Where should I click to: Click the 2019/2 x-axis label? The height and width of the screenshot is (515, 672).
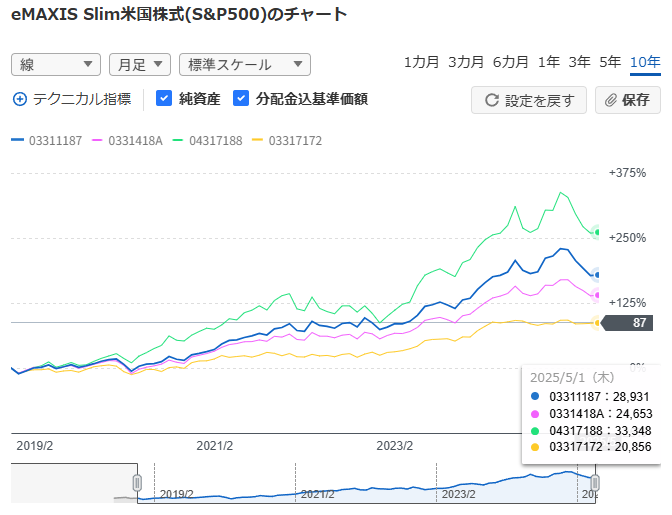click(35, 446)
